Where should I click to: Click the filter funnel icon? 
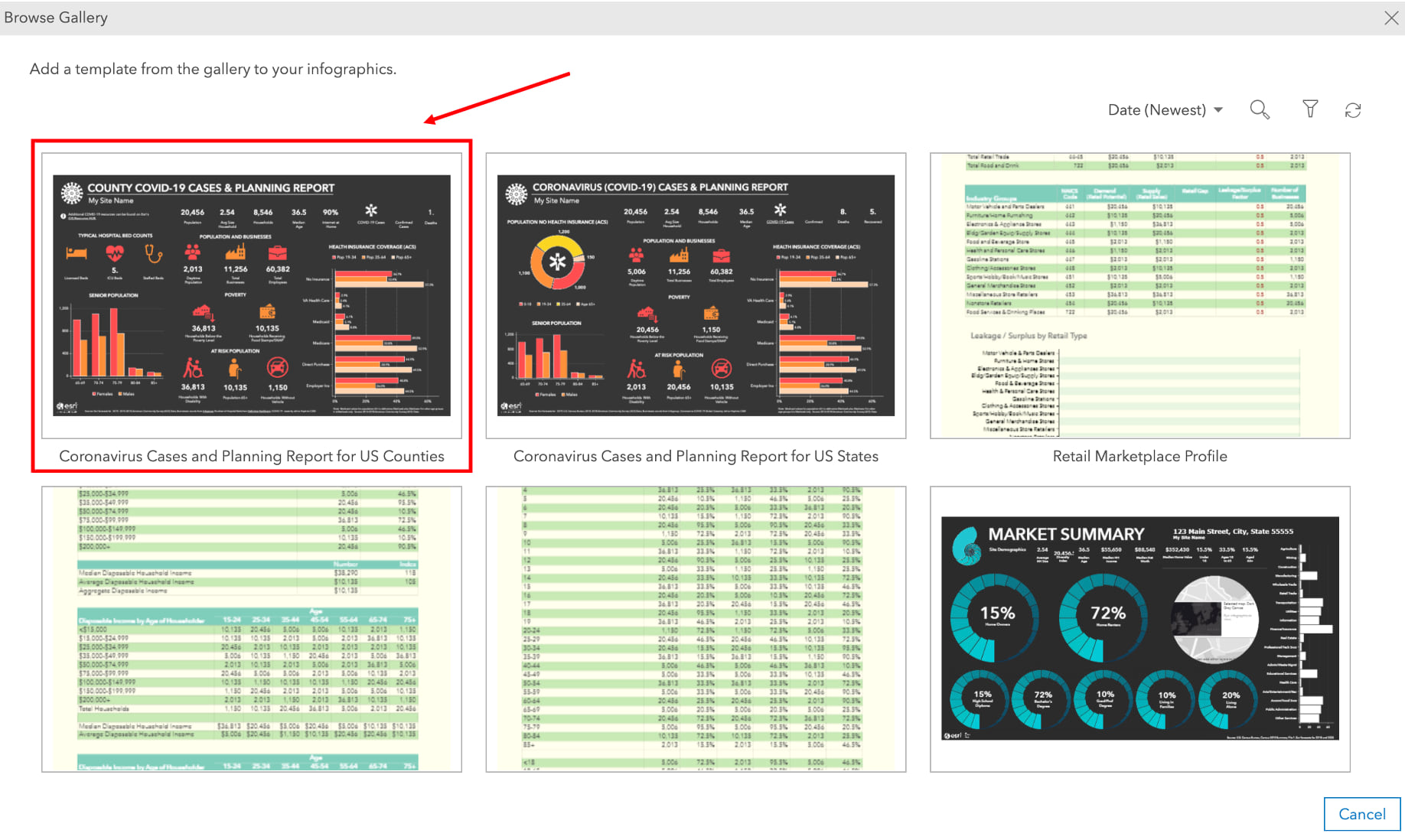click(1310, 109)
